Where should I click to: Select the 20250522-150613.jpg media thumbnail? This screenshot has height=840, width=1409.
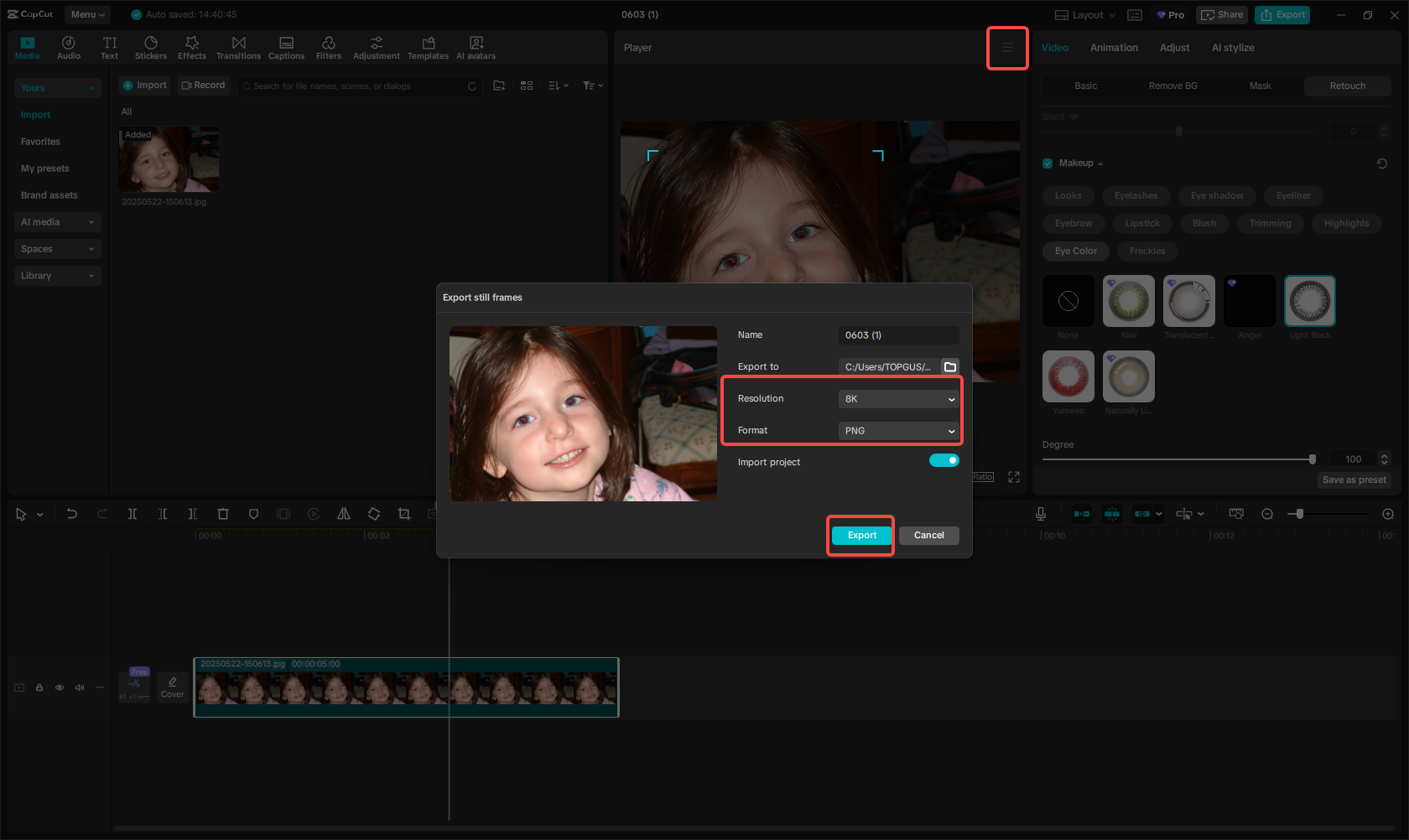[168, 158]
